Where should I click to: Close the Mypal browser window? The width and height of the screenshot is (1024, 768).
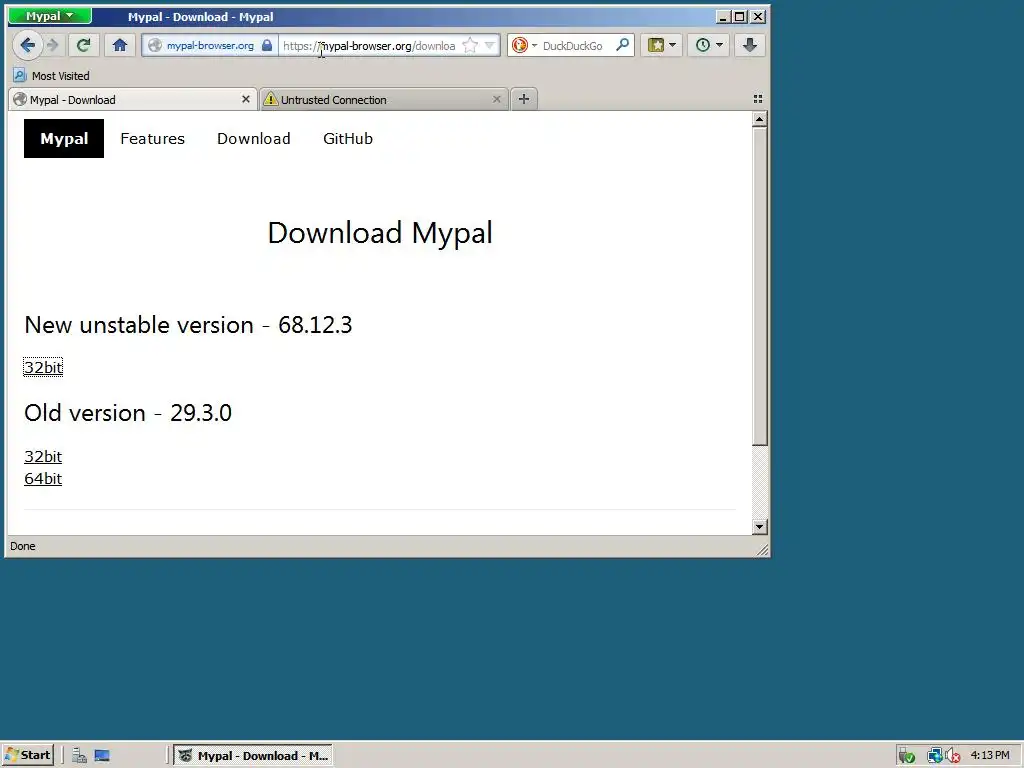click(758, 17)
